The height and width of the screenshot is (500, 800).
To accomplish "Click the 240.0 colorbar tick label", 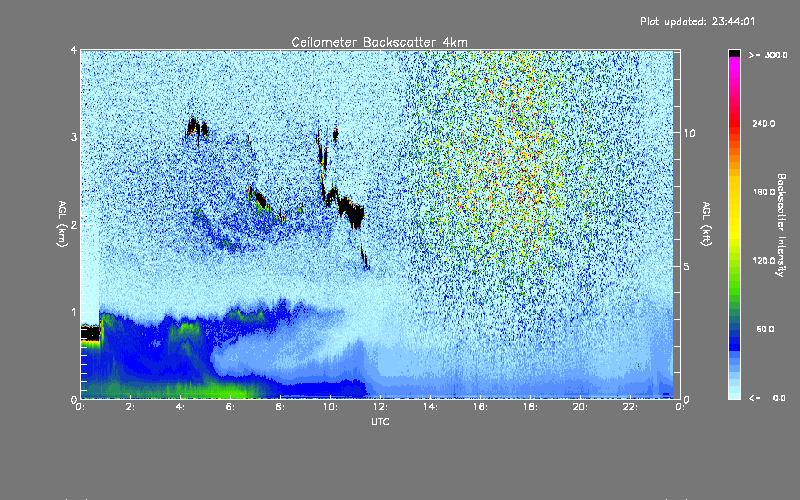I will 764,124.
